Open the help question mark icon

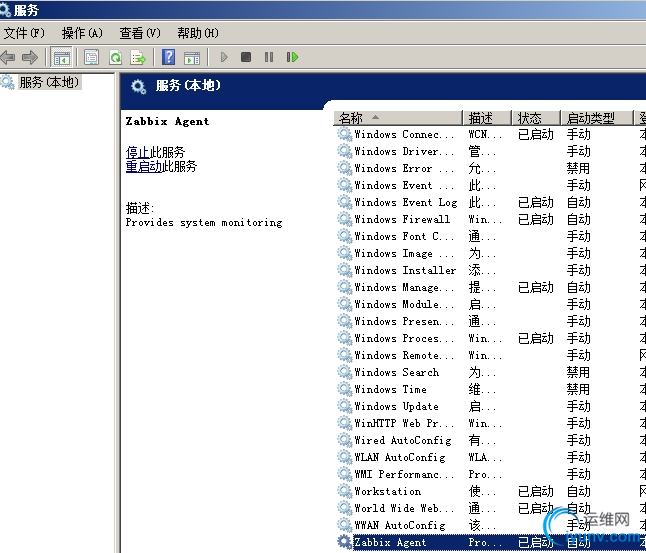[169, 57]
